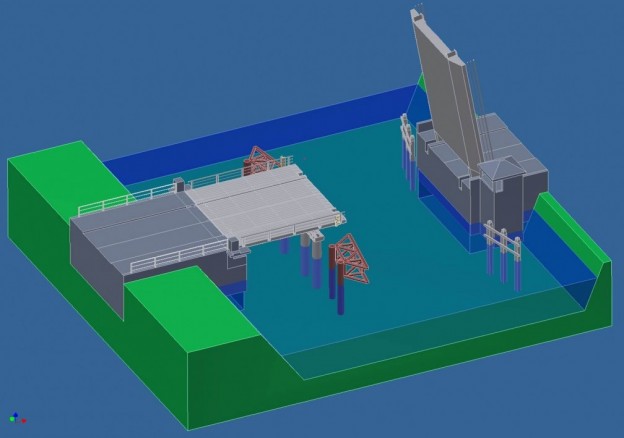Screen dimensions: 624x438
Task: Select the red truss fender behind the deck
Action: coord(260,160)
